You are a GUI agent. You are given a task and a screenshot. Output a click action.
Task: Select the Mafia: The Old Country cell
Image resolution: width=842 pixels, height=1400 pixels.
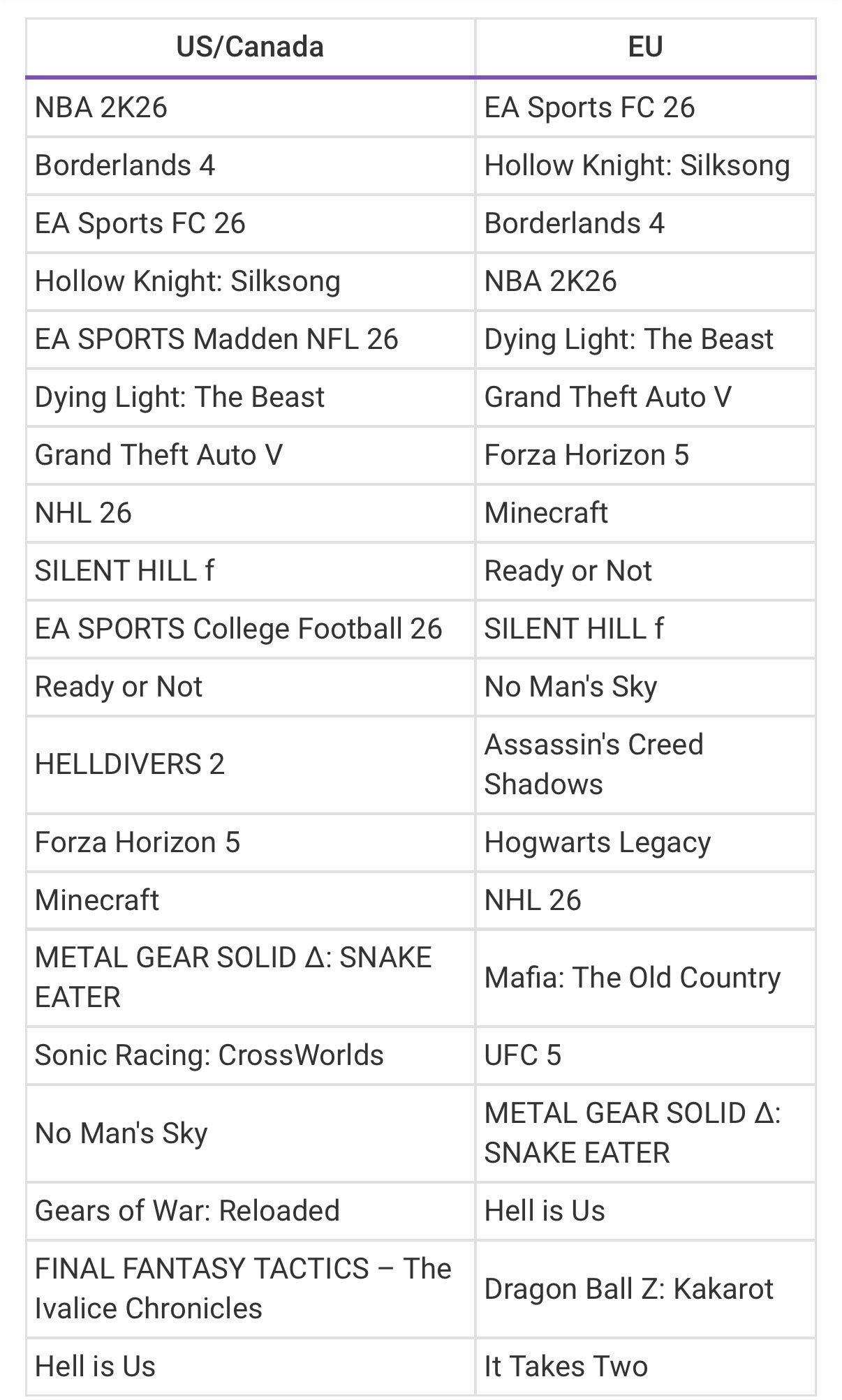pos(632,978)
